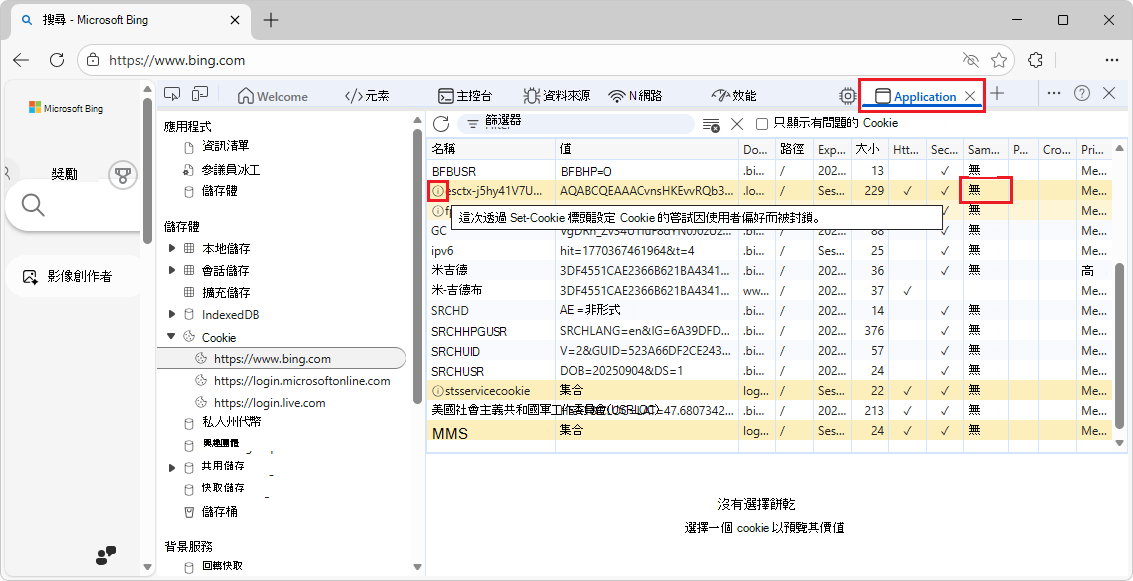Open the DevTools settings gear
This screenshot has width=1133, height=581.
[x=846, y=94]
